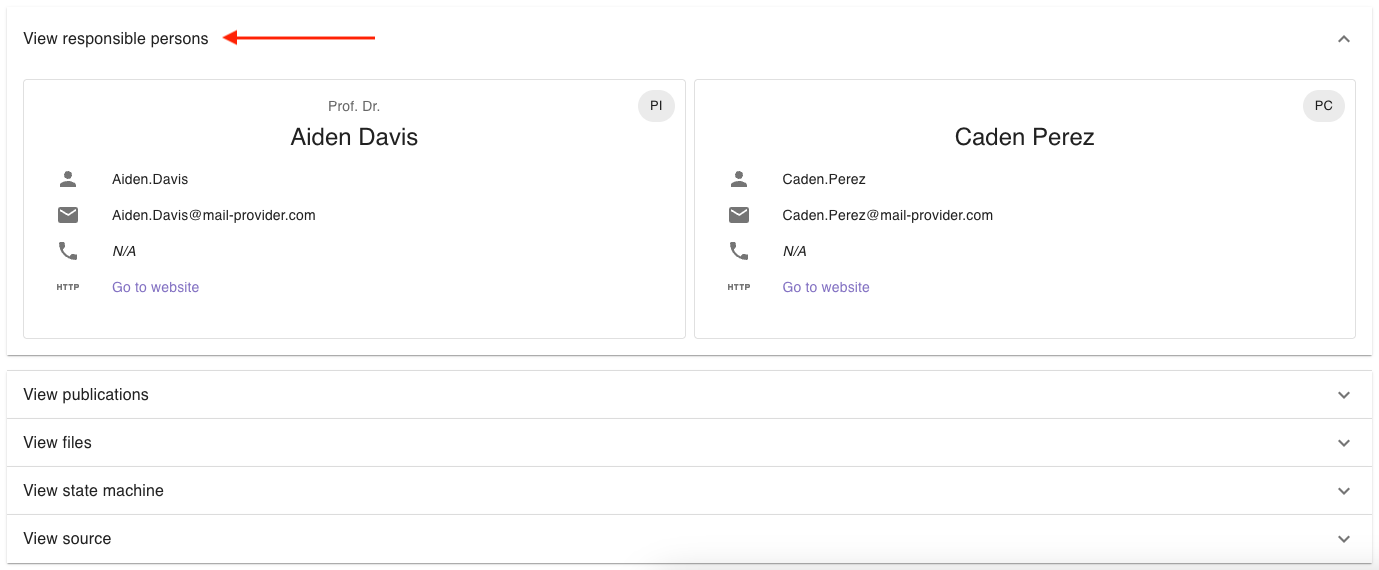Viewport: 1379px width, 570px height.
Task: Click phone icon in Aiden Davis card
Action: click(68, 251)
